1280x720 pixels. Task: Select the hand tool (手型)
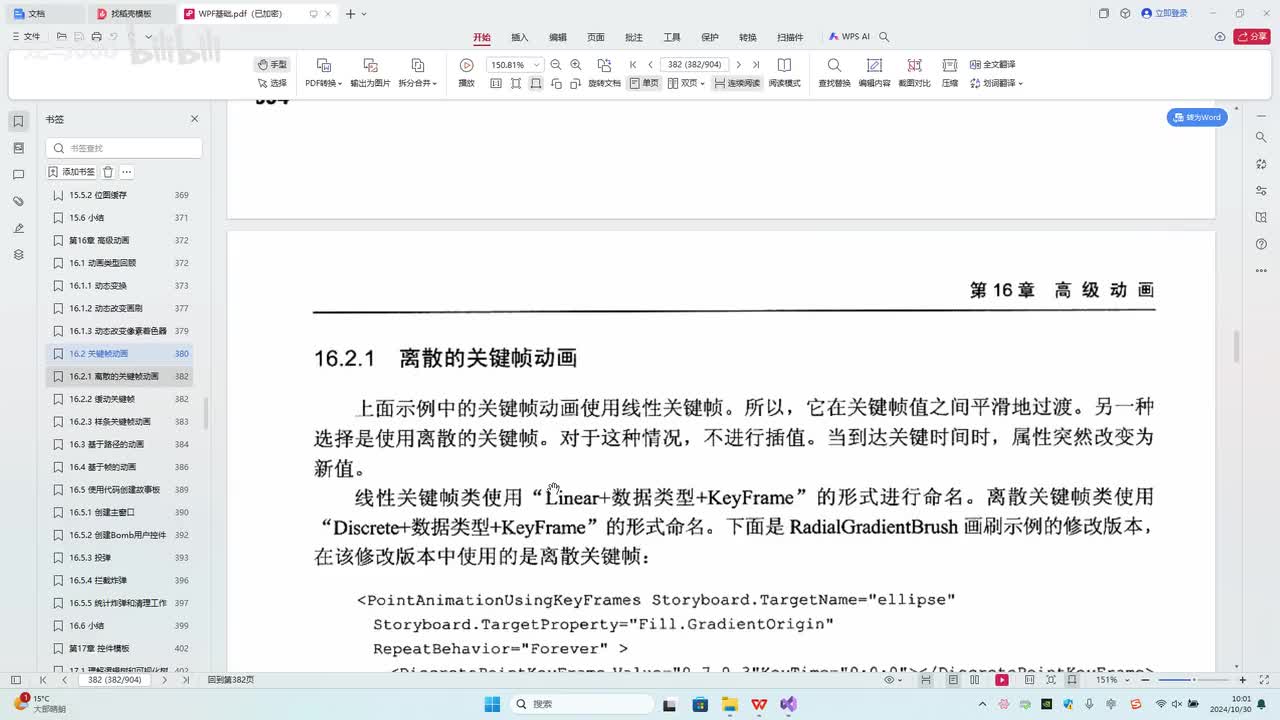(272, 64)
